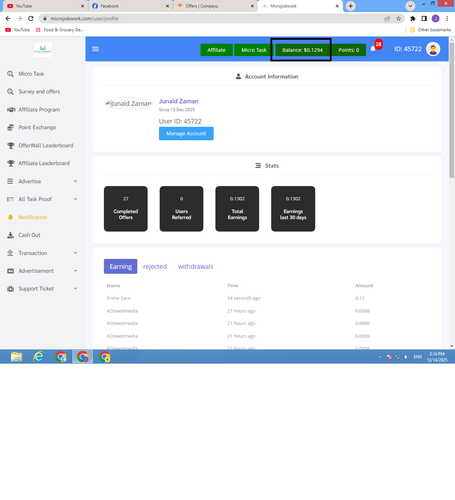Click ID: 45722 in the header

(x=408, y=49)
